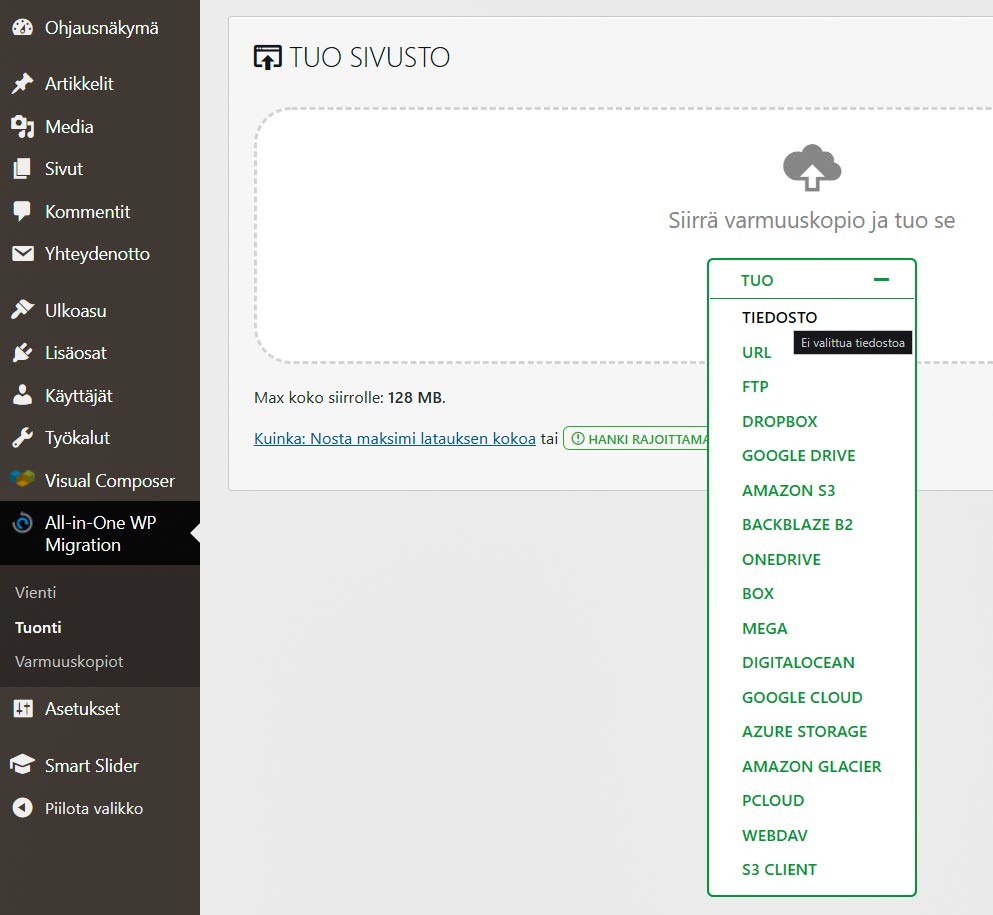Open Varmuuskopiot submenu page
This screenshot has height=915, width=993.
69,662
